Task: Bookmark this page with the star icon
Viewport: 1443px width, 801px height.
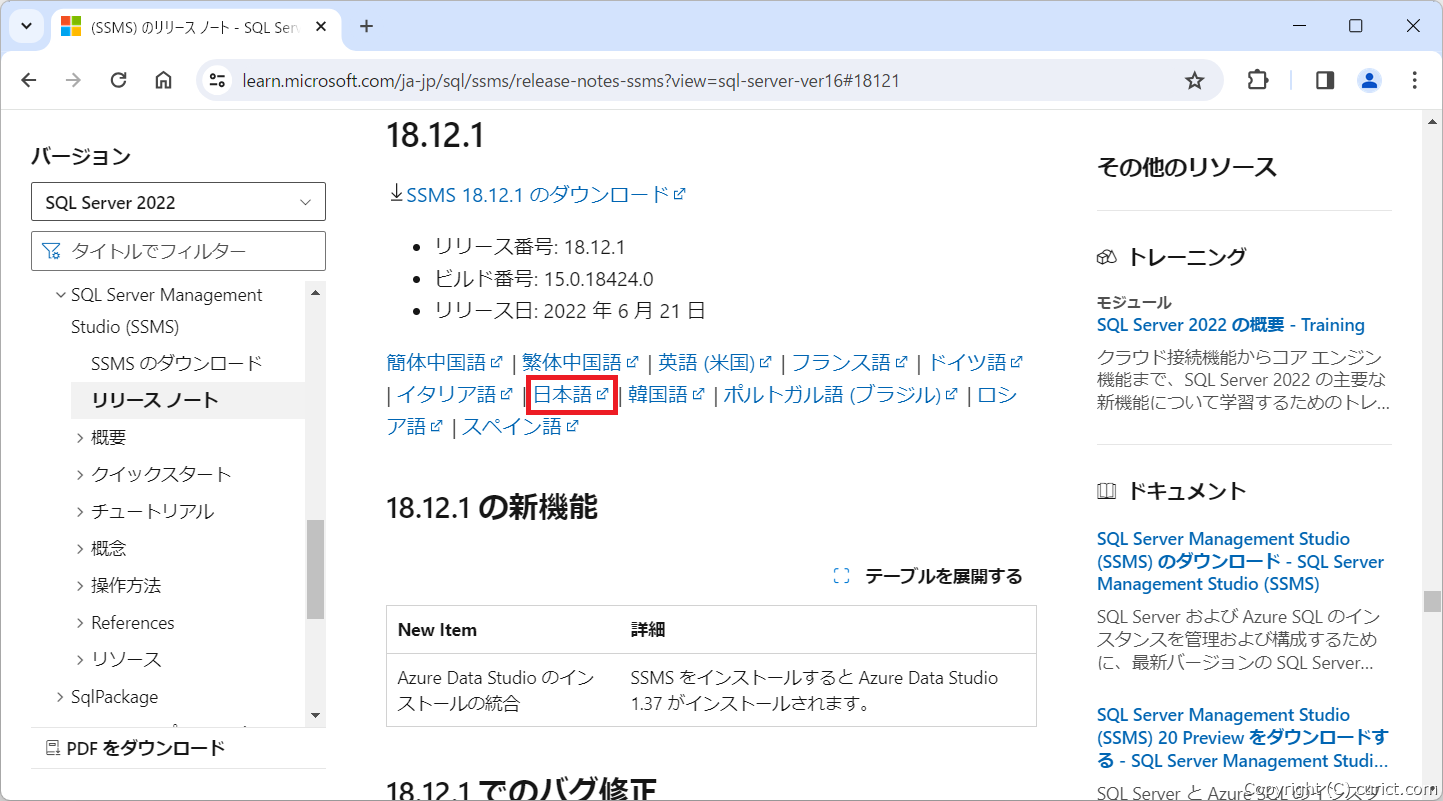Action: pyautogui.click(x=1194, y=81)
